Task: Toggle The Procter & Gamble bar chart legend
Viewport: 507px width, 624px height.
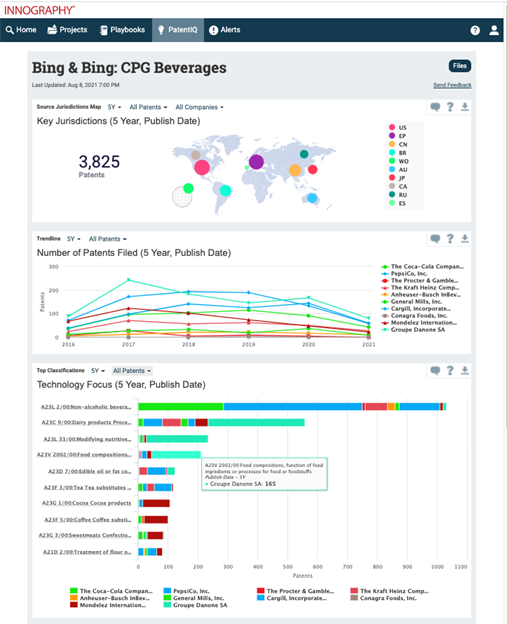Action: tap(296, 591)
